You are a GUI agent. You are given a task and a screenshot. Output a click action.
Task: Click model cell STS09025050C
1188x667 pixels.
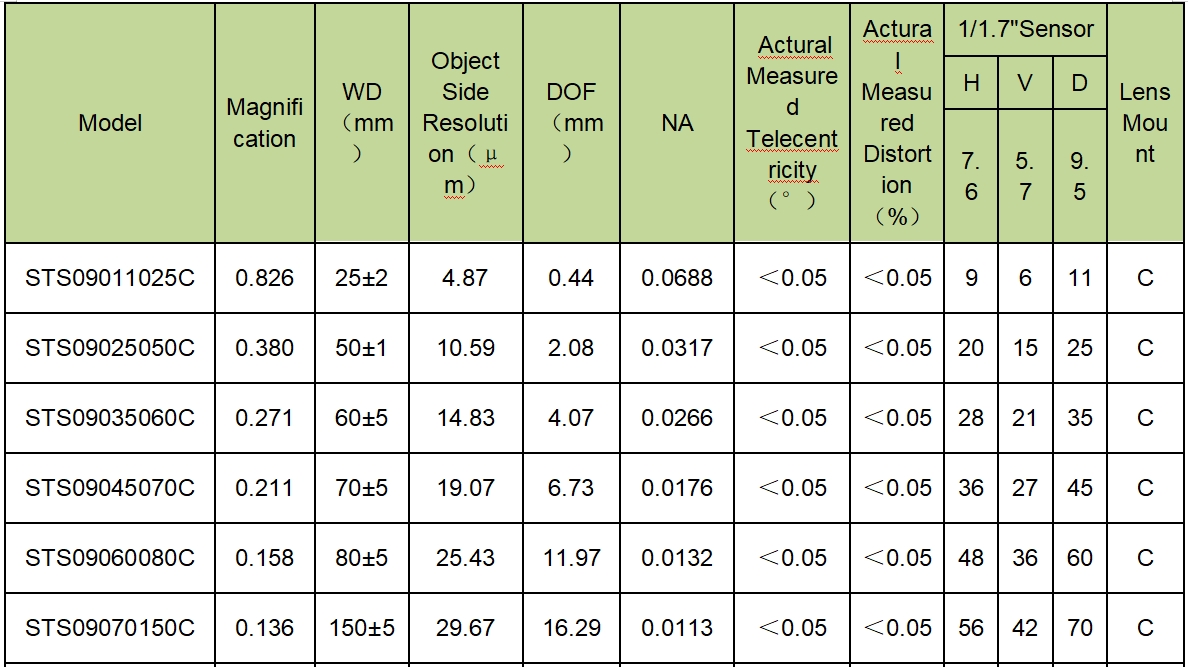110,348
